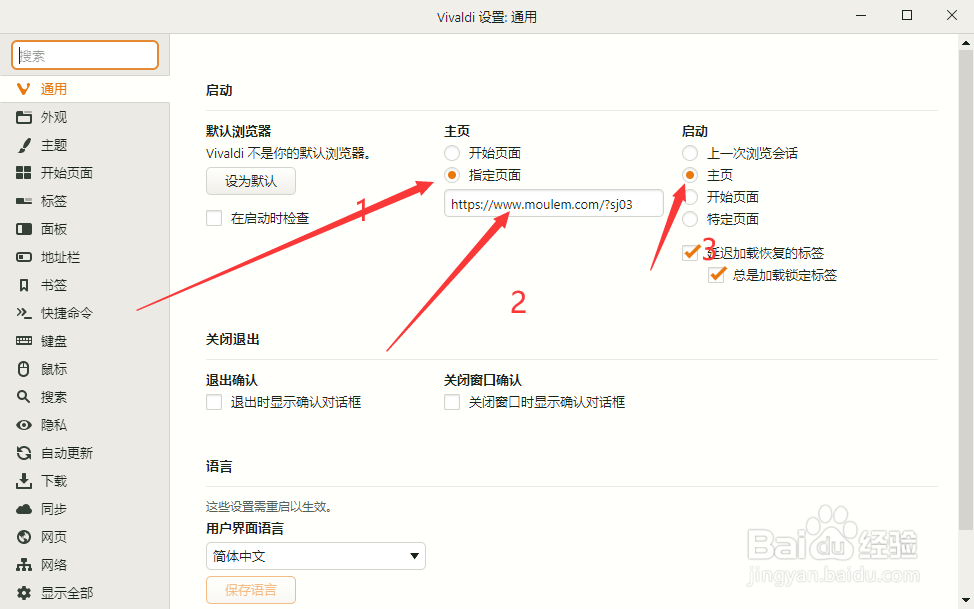The image size is (974, 609).
Task: Click the 鼠标 mouse icon
Action: pyautogui.click(x=24, y=369)
